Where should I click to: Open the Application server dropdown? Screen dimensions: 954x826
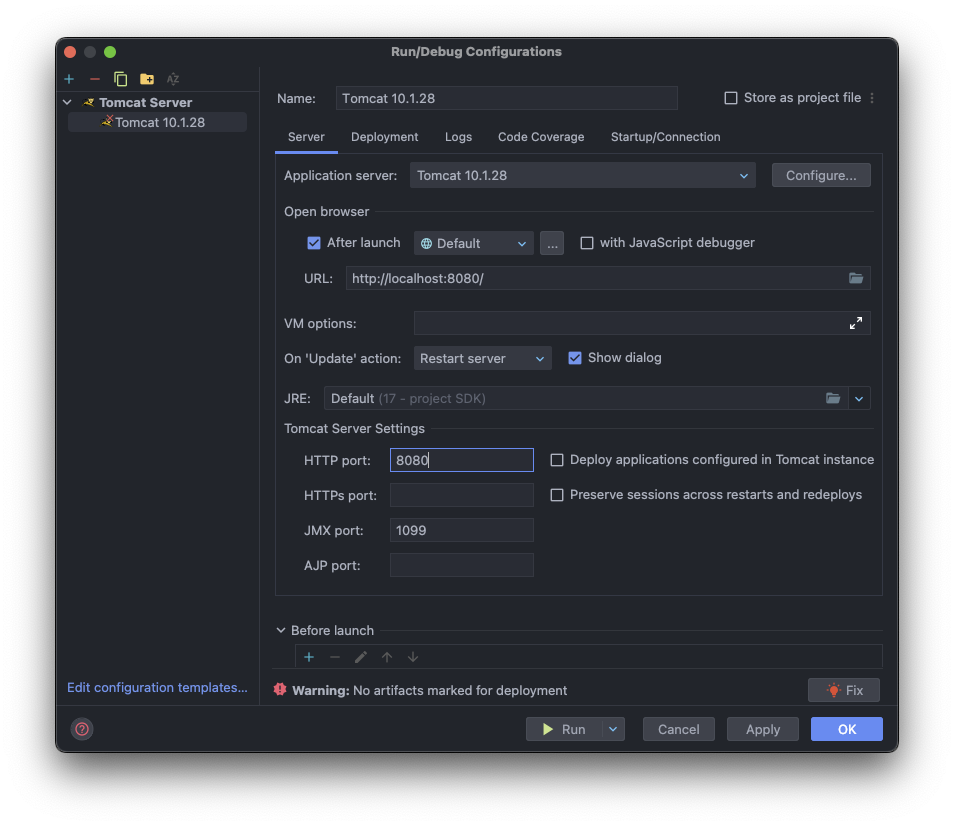coord(583,175)
